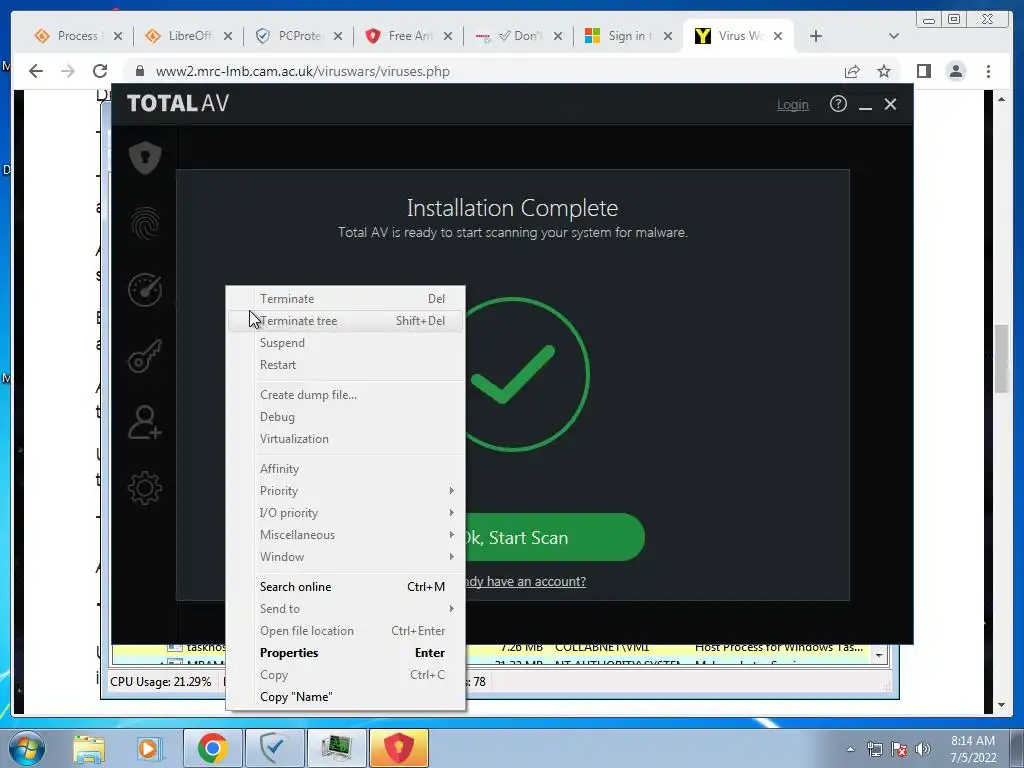
Task: Open the TotalAV shield protection icon in sidebar
Action: (145, 158)
